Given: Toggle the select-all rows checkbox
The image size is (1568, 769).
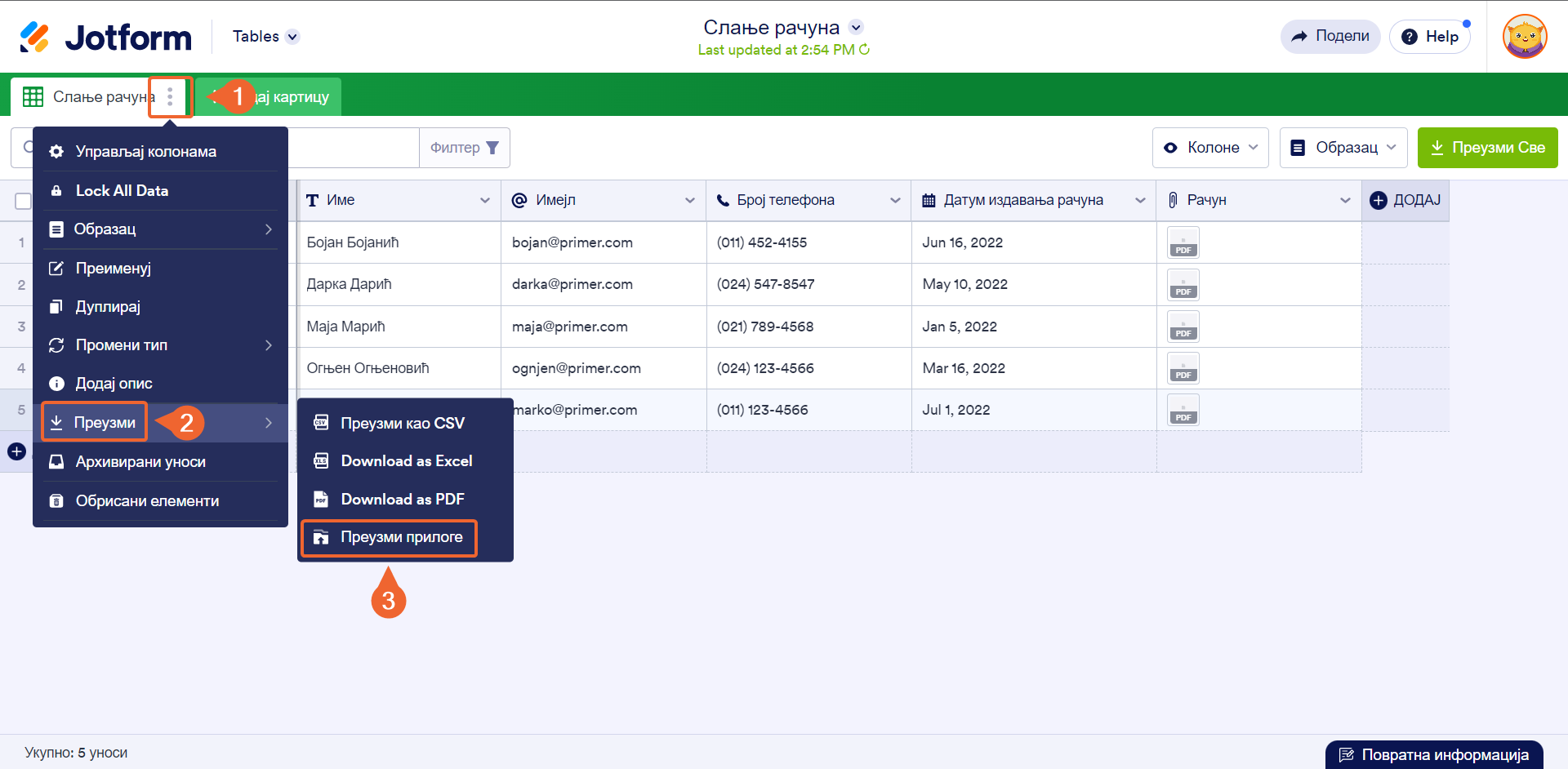Looking at the screenshot, I should [x=23, y=201].
